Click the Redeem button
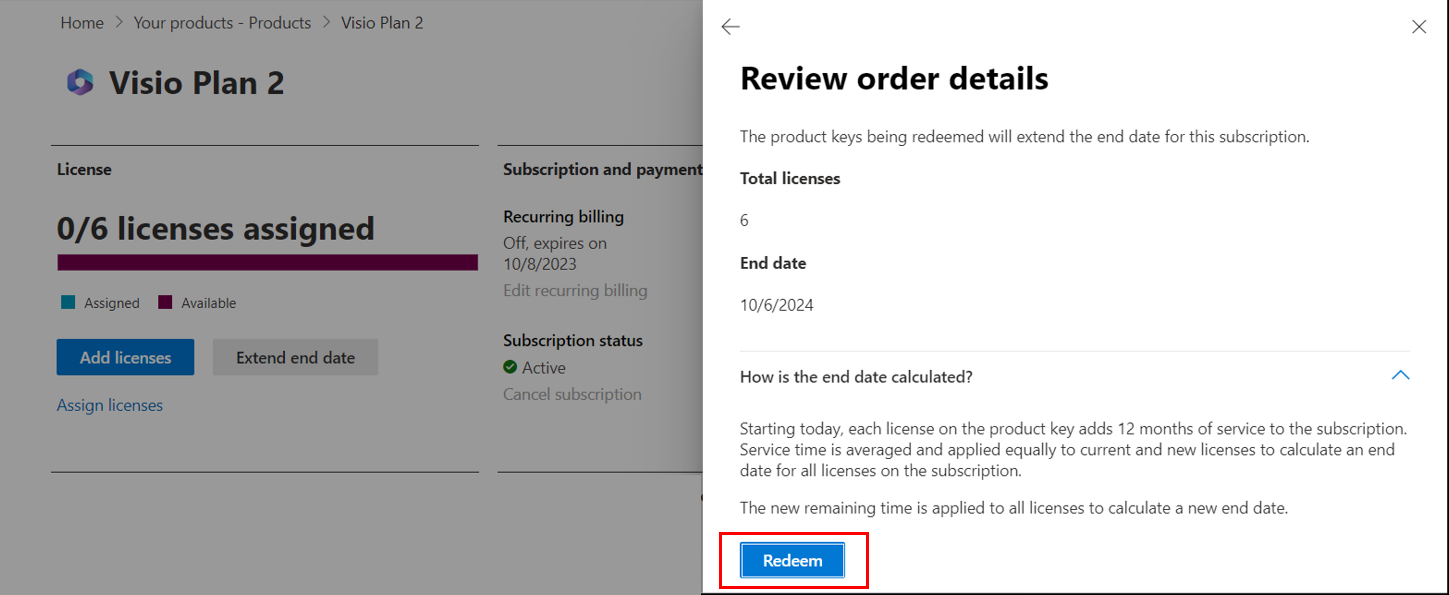 (793, 561)
